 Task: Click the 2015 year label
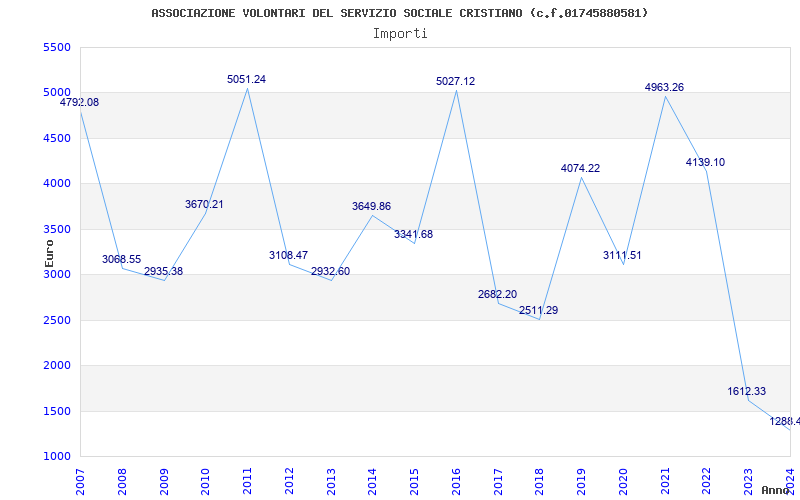click(414, 482)
